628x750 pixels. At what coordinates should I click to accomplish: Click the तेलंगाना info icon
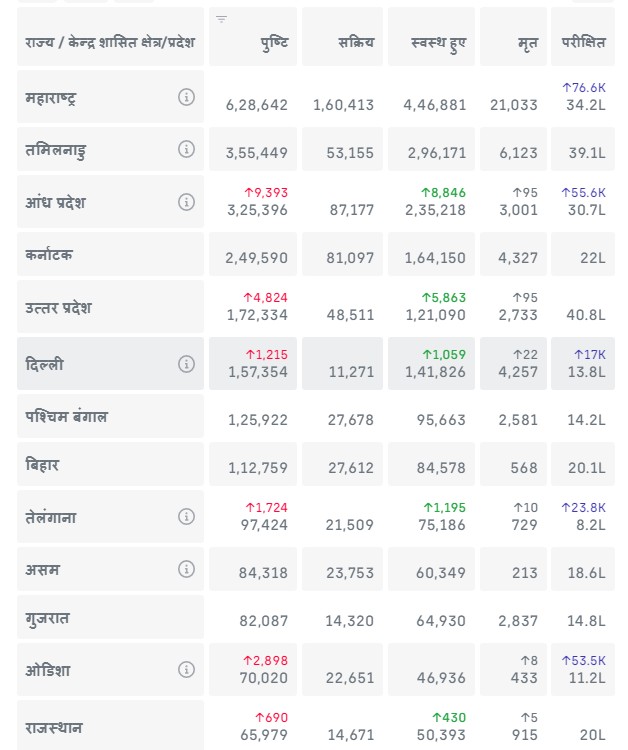click(186, 517)
